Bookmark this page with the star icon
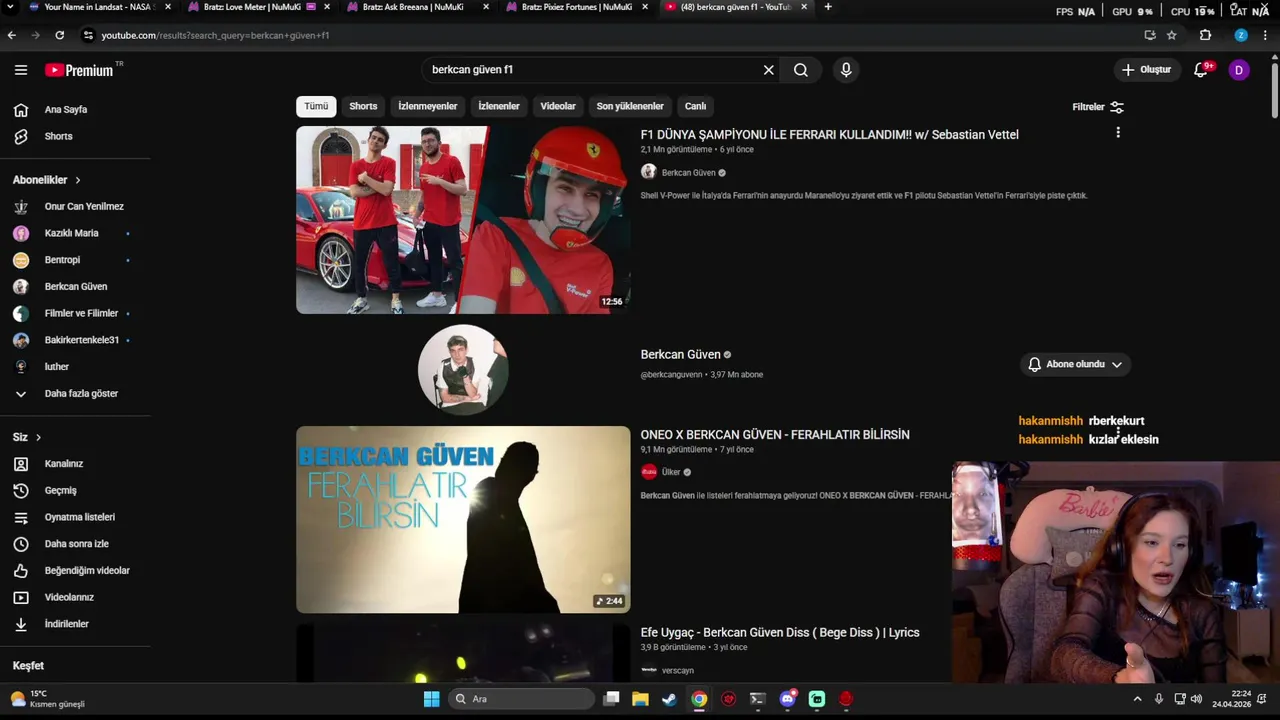This screenshot has height=720, width=1280. [x=1172, y=35]
